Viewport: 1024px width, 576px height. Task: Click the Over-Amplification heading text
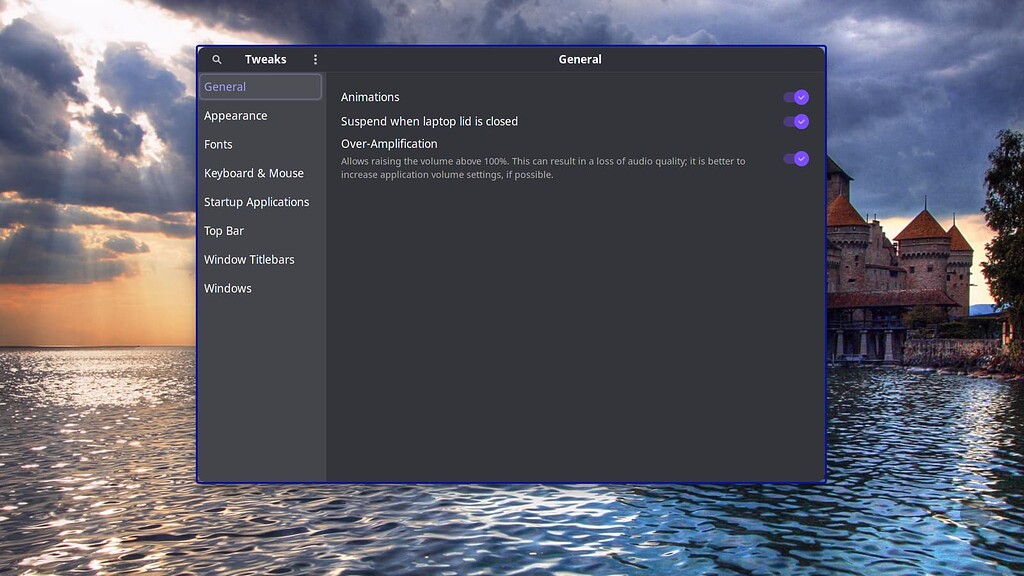[389, 143]
